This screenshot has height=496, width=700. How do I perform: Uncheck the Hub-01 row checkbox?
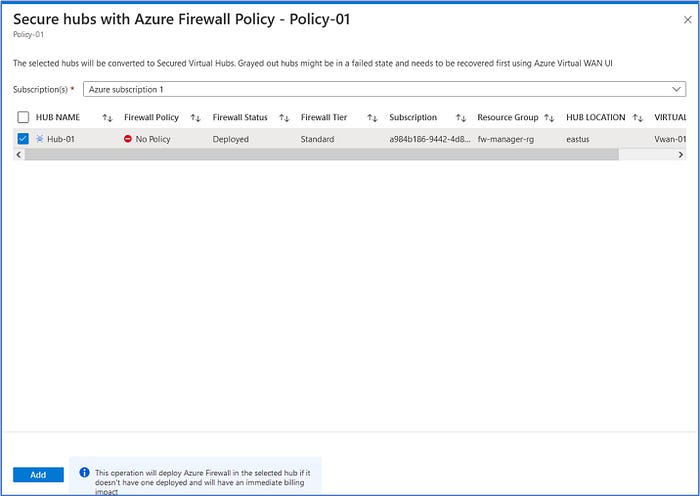point(23,139)
